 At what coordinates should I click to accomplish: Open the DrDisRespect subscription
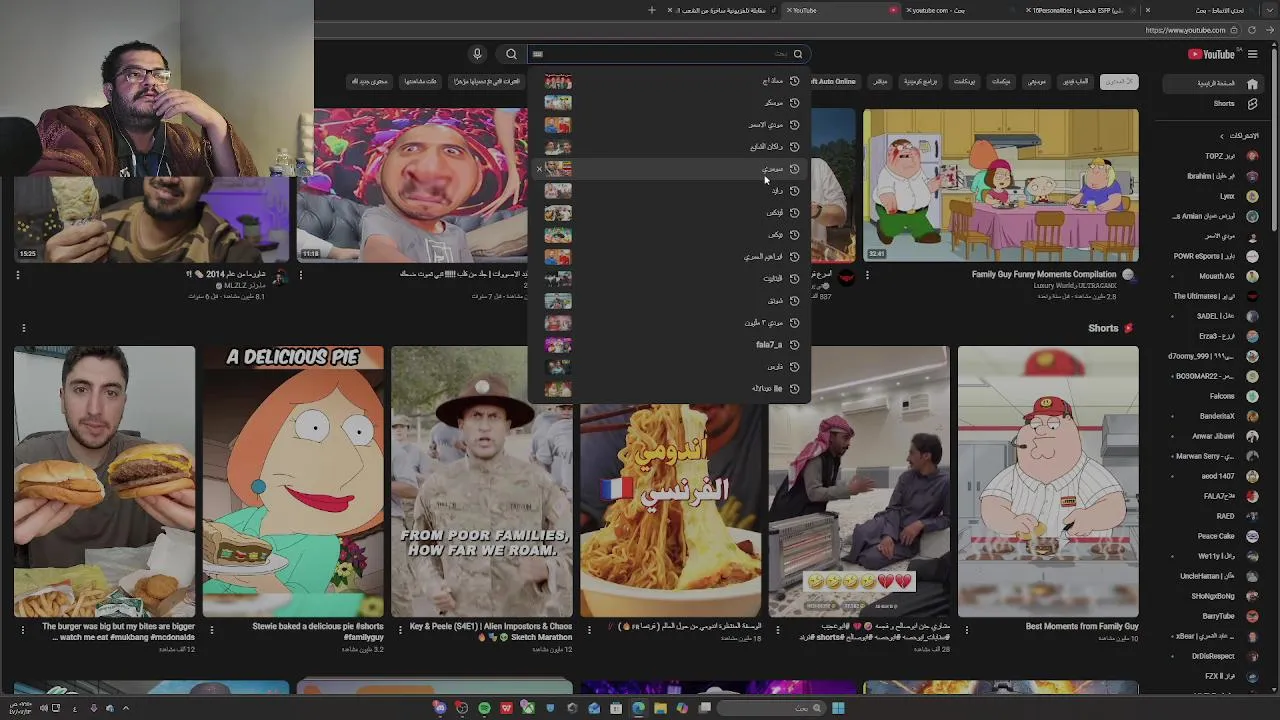pyautogui.click(x=1213, y=656)
